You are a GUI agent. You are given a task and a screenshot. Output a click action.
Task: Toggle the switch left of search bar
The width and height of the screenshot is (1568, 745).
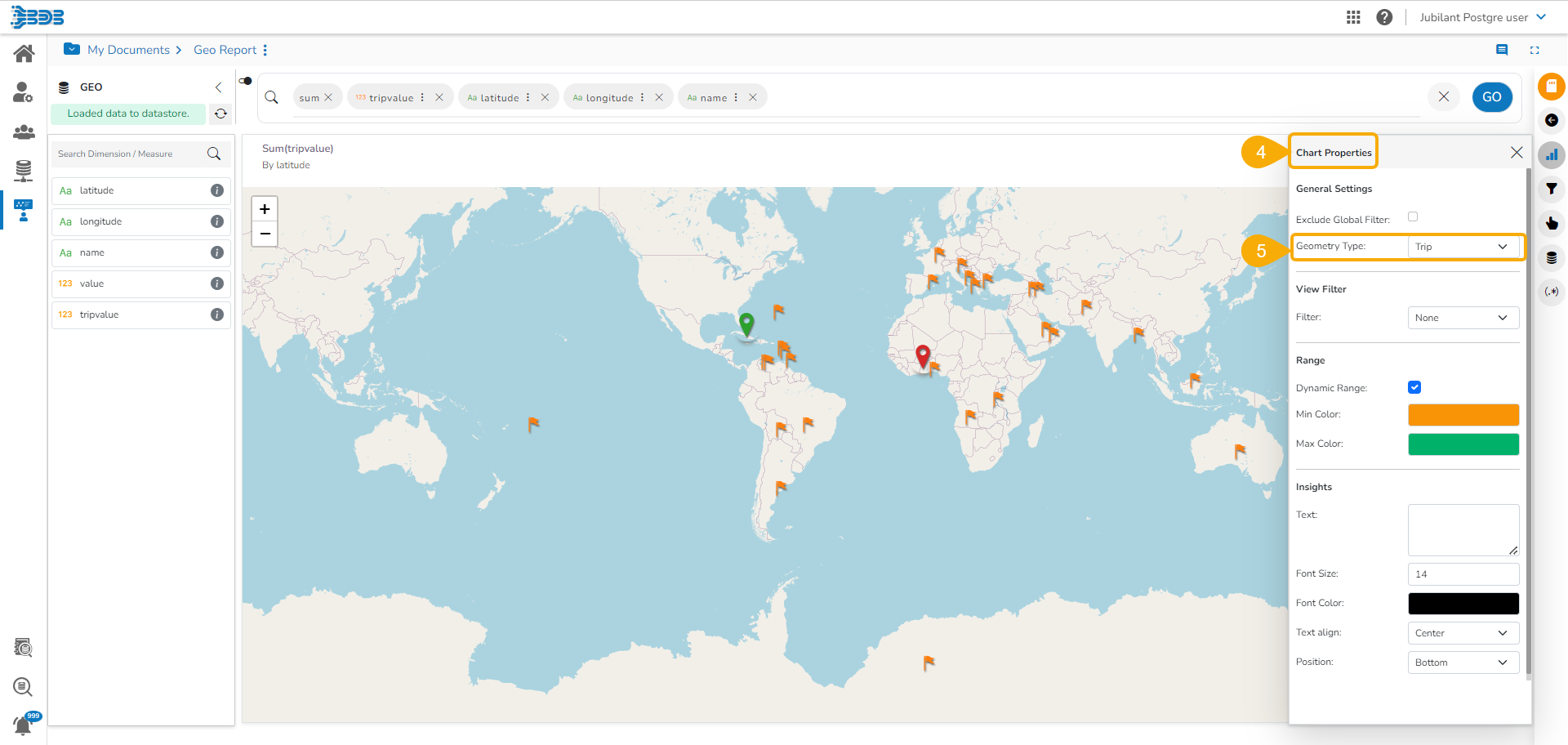245,81
